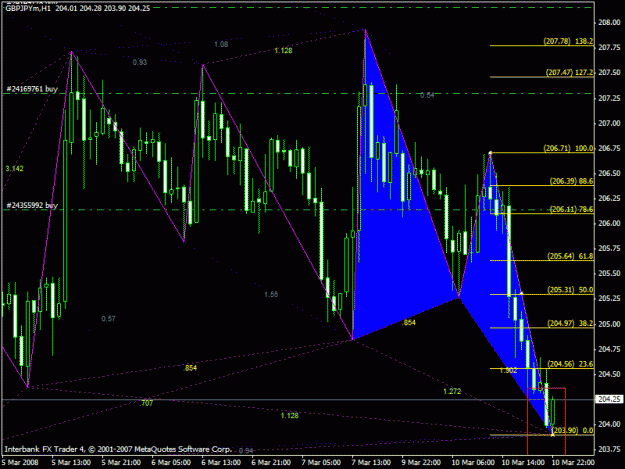Click the 10 Mar 14:00 time label
This screenshot has width=625, height=469.
523,462
